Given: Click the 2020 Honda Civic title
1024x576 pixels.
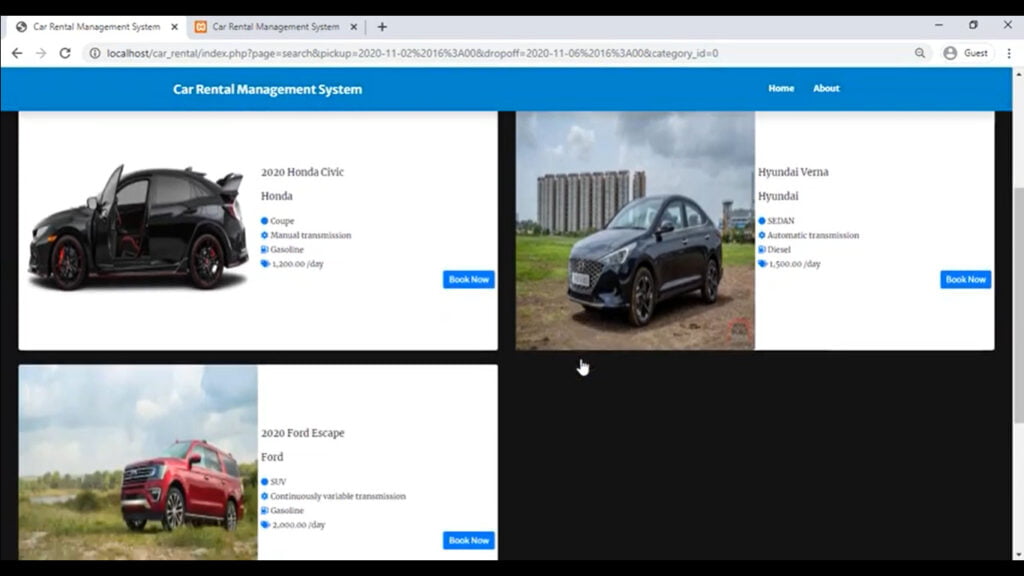Looking at the screenshot, I should tap(302, 172).
